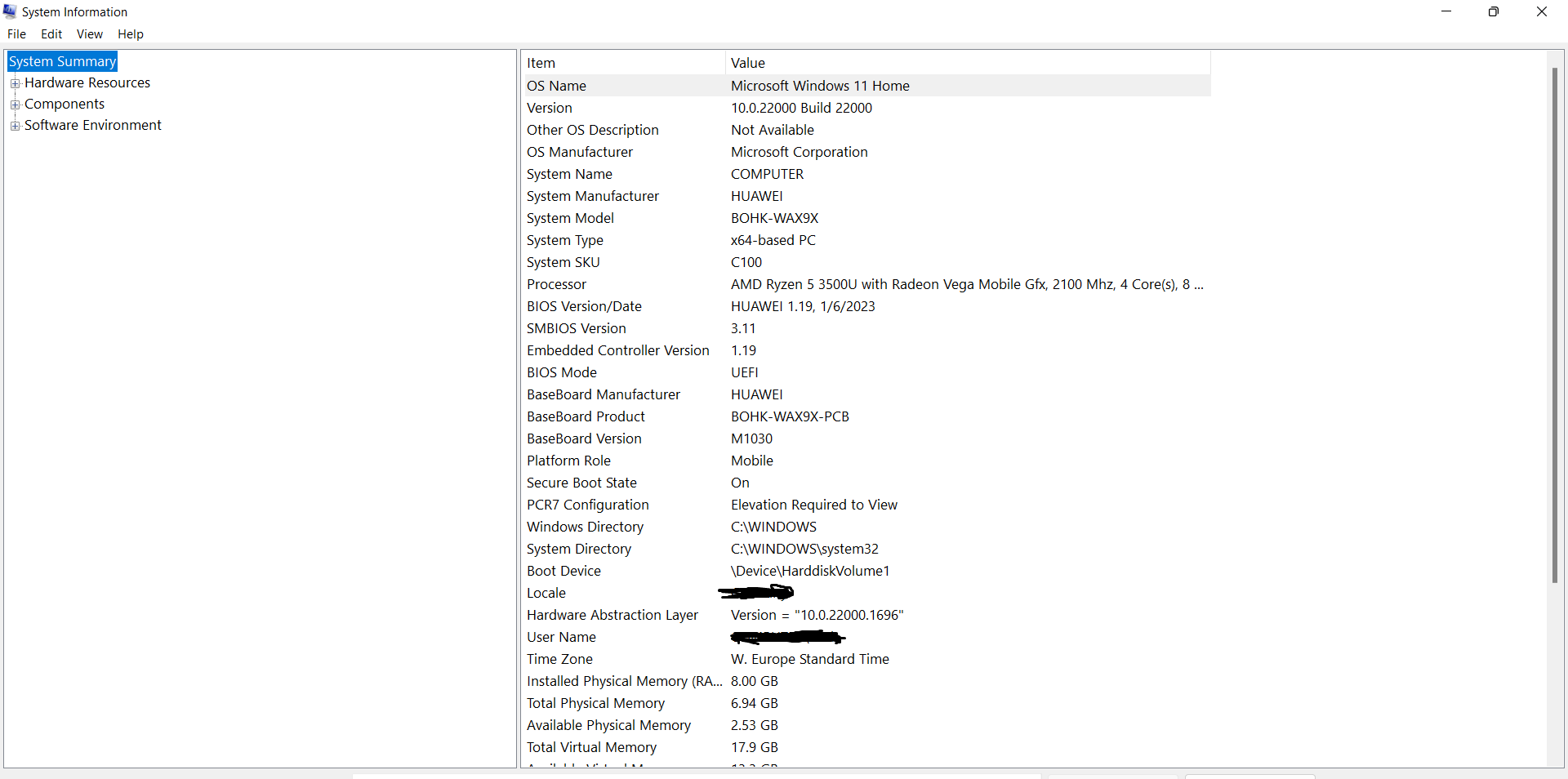Expand the Hardware Resources tree node
Viewport: 1568px width, 779px height.
[16, 82]
